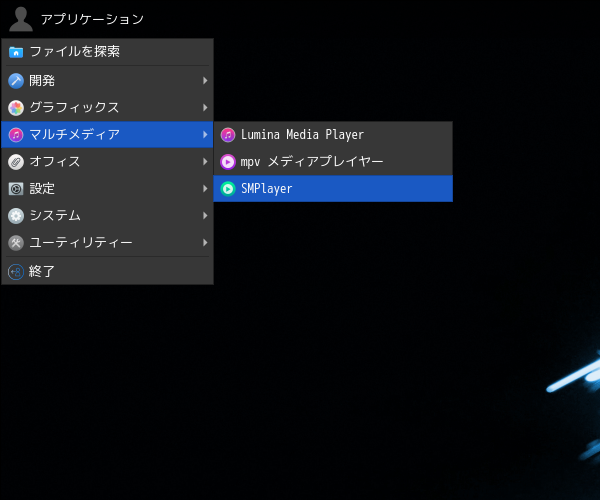Click the logout icon next to 終了
This screenshot has height=500, width=600.
pos(16,272)
